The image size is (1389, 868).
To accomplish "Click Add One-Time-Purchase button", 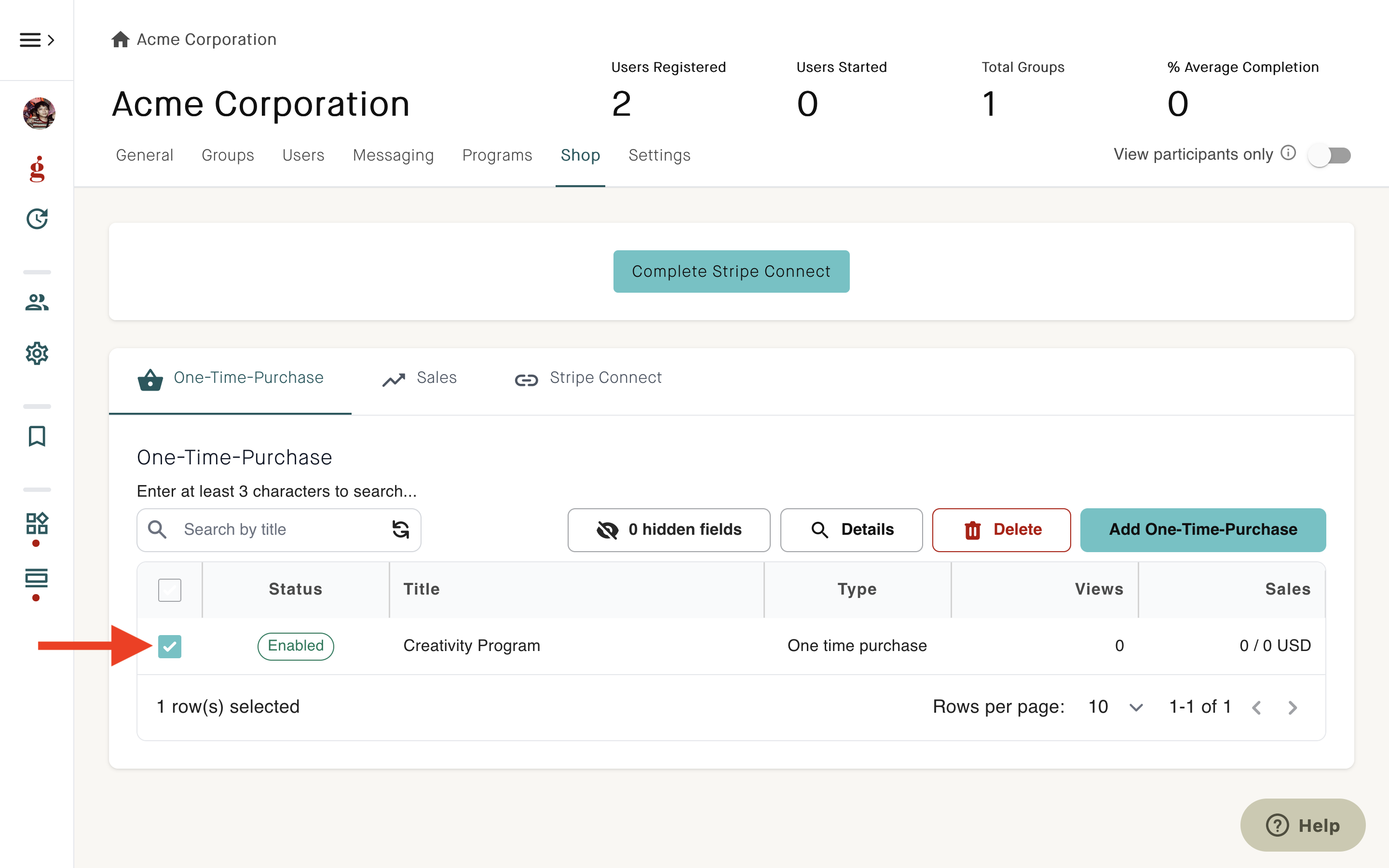I will tap(1203, 530).
